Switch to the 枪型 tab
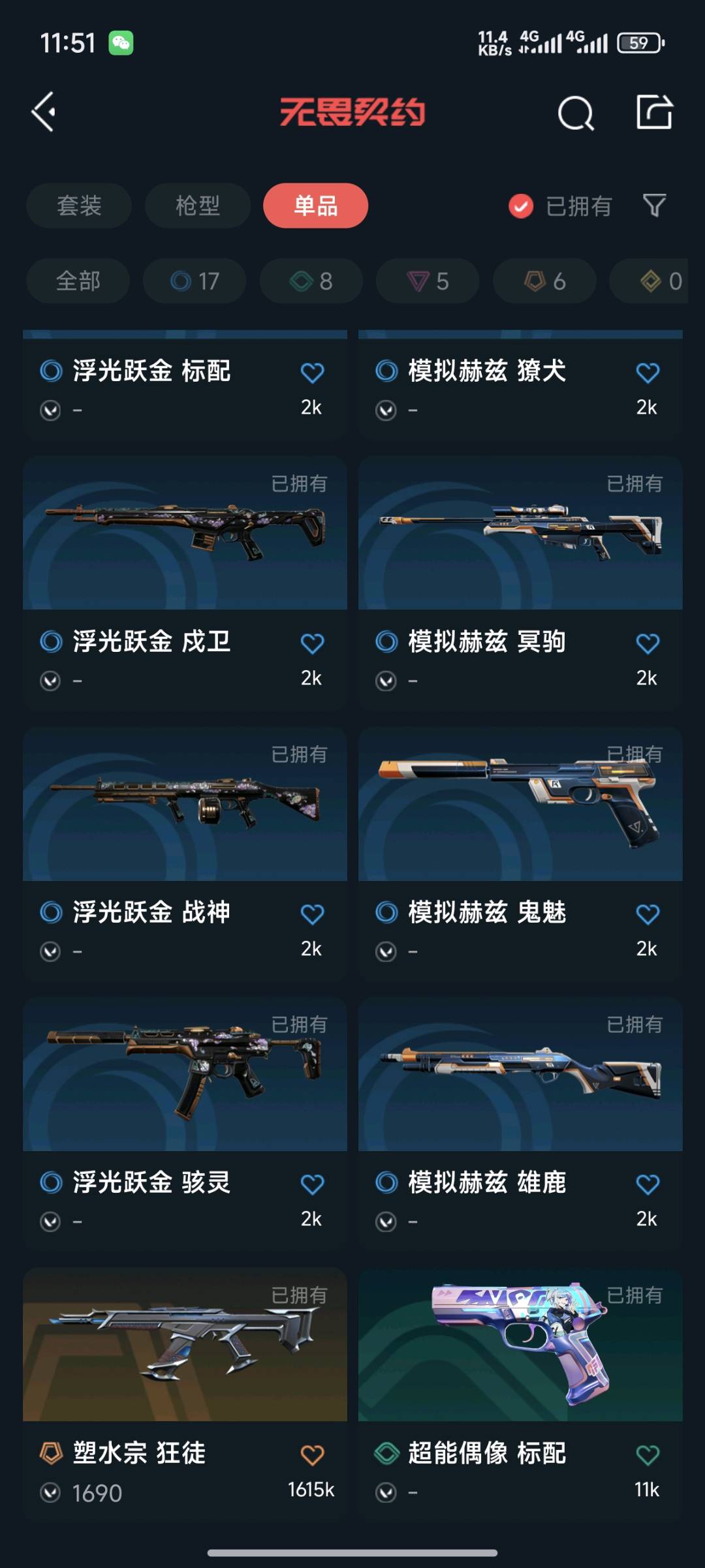This screenshot has height=1568, width=705. click(198, 206)
